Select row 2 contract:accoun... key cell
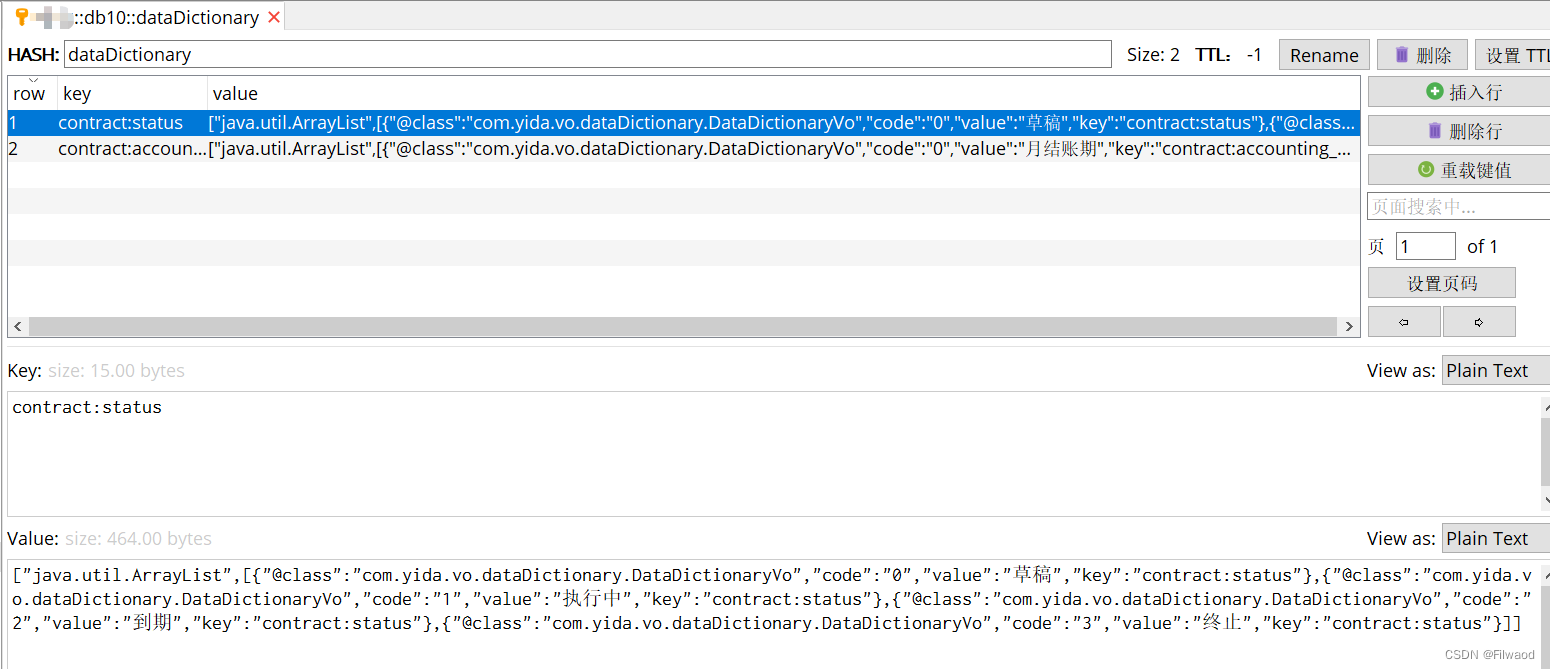This screenshot has width=1550, height=669. click(x=132, y=149)
